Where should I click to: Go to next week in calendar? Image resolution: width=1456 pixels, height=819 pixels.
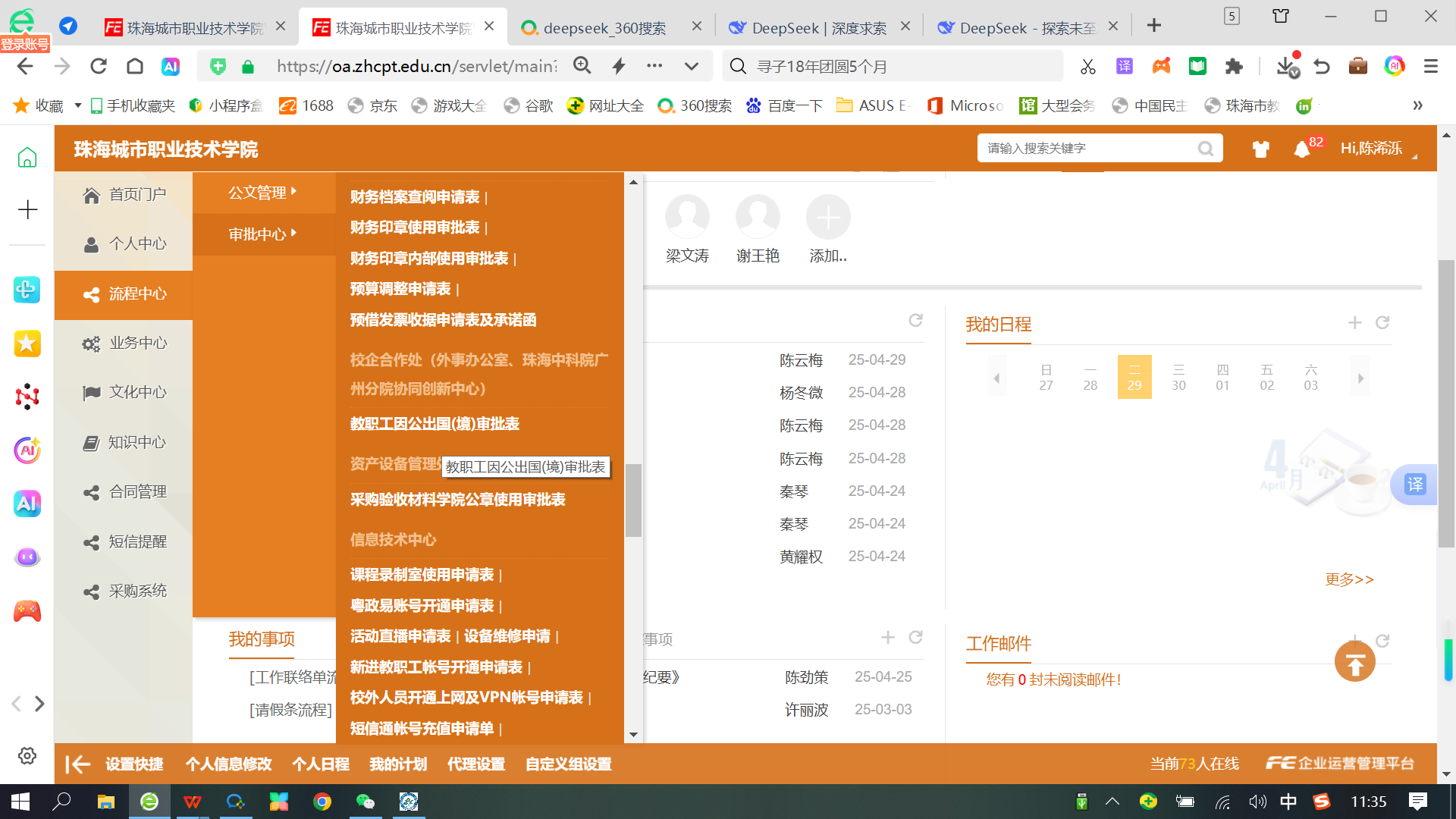1360,378
